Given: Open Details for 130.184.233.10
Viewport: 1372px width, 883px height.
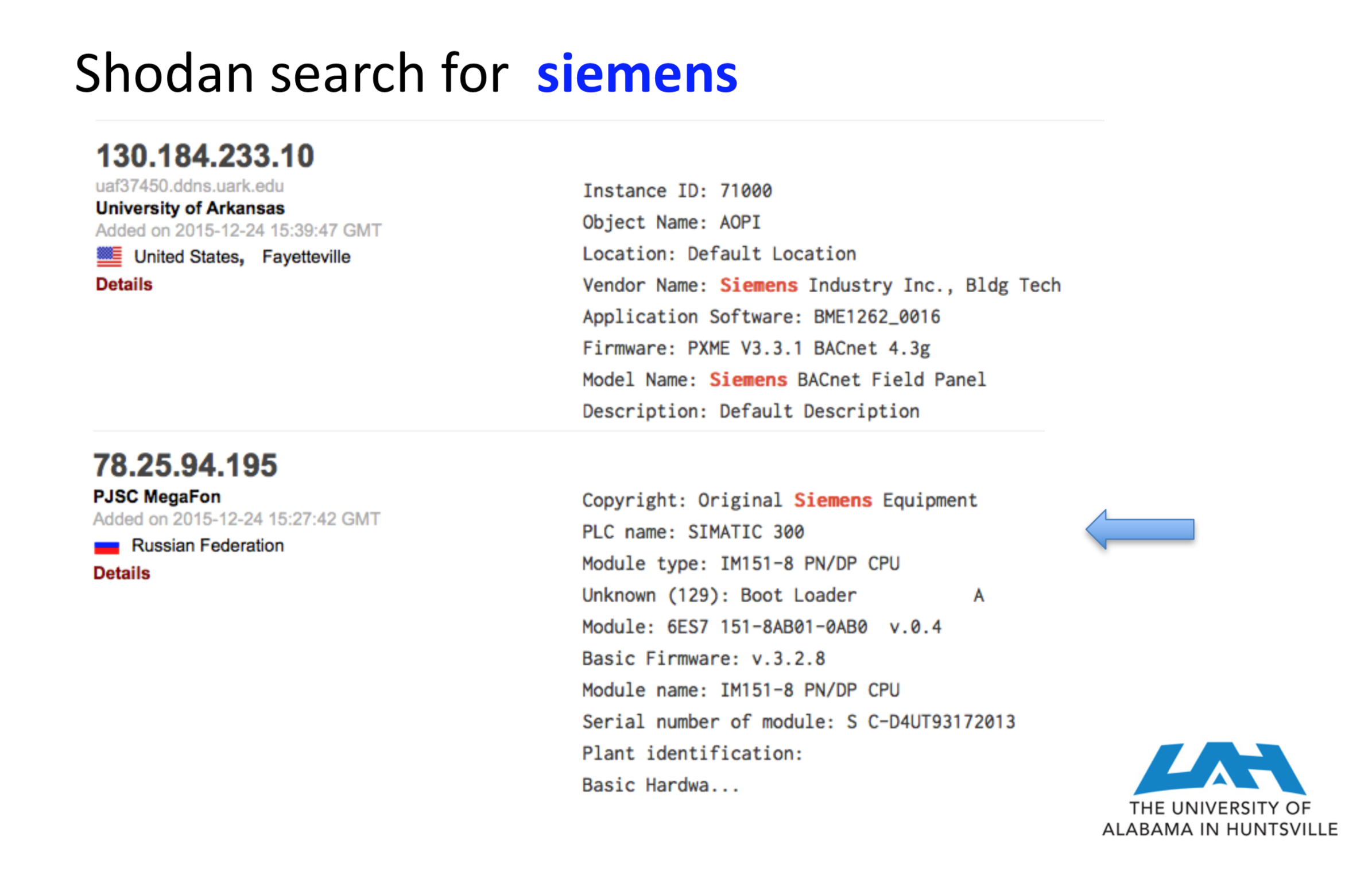Looking at the screenshot, I should [124, 284].
